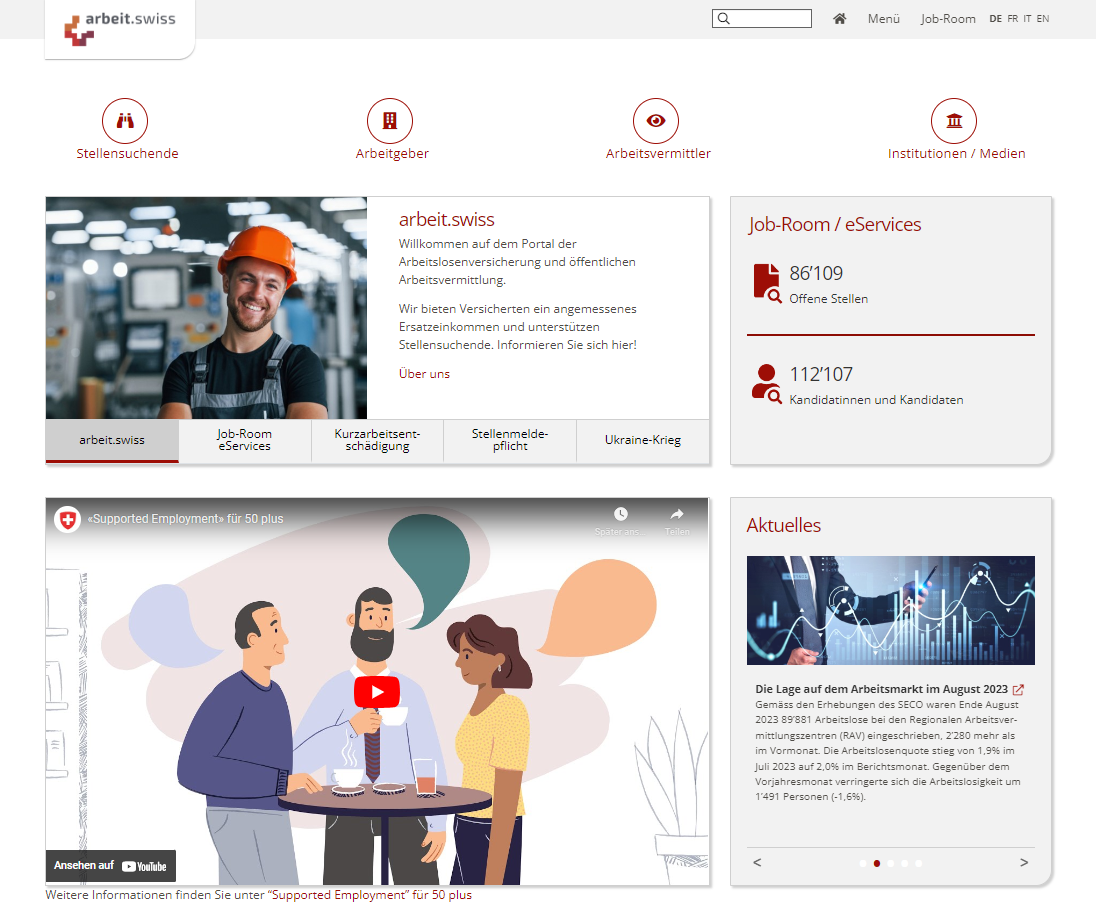
Task: Switch to Stellenmeldepflicht tab
Action: (x=510, y=440)
